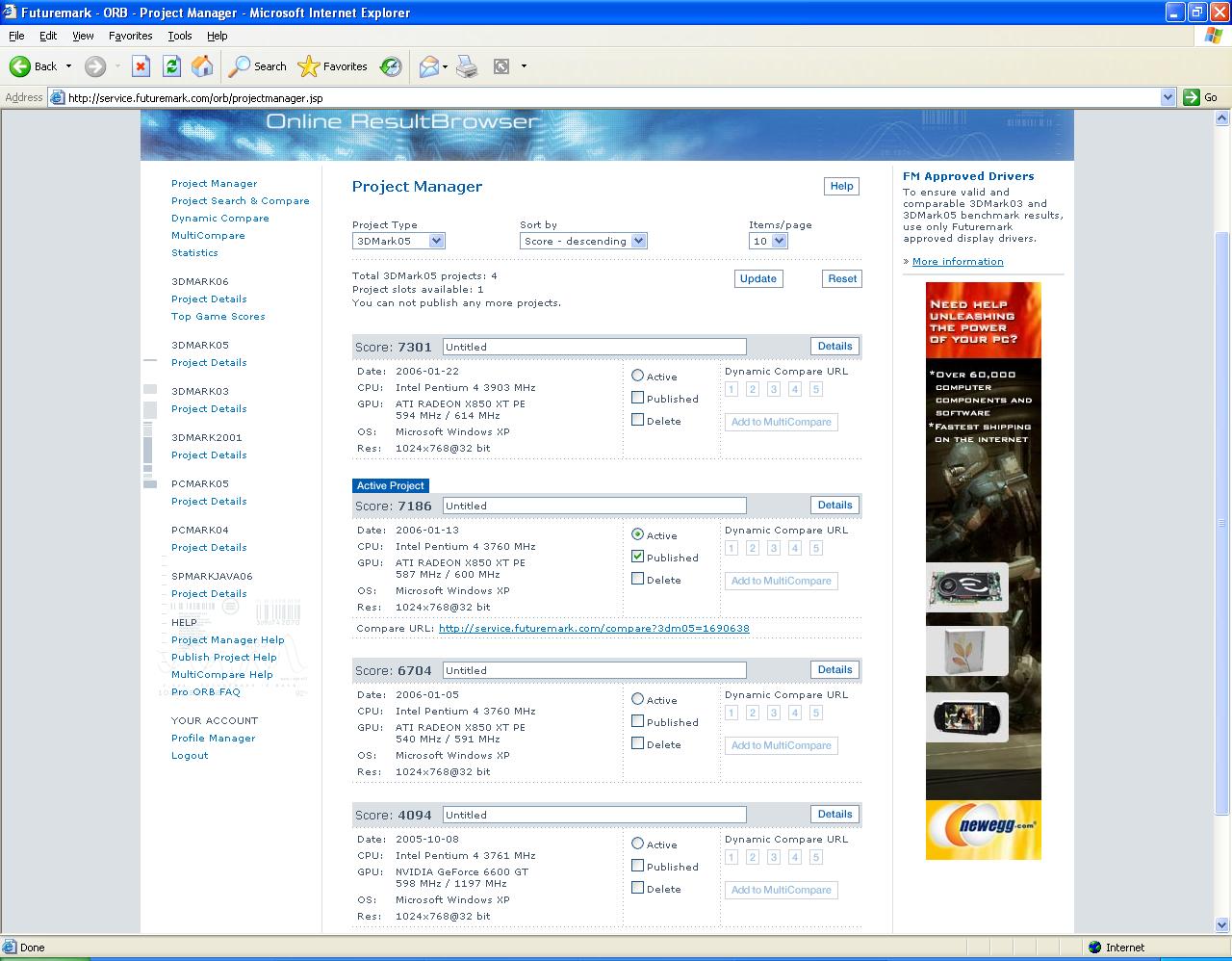Click the vertical scrollbar thumb
1232x961 pixels.
1222,525
